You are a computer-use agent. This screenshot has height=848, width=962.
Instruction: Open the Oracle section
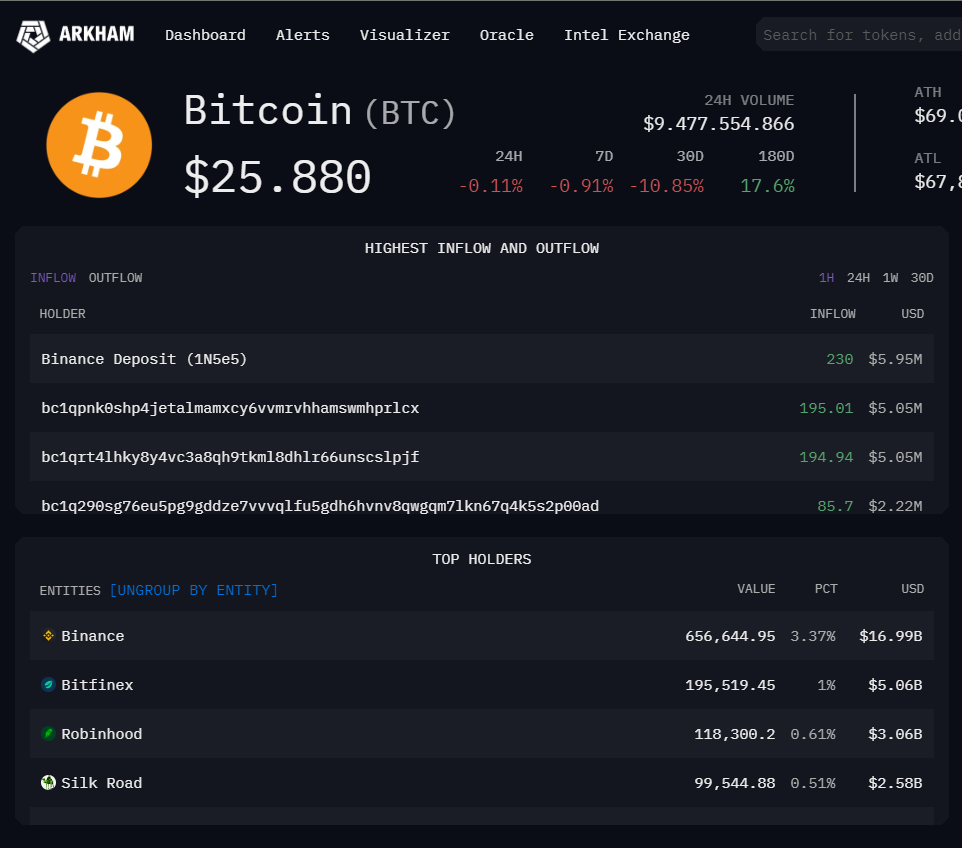[x=507, y=35]
